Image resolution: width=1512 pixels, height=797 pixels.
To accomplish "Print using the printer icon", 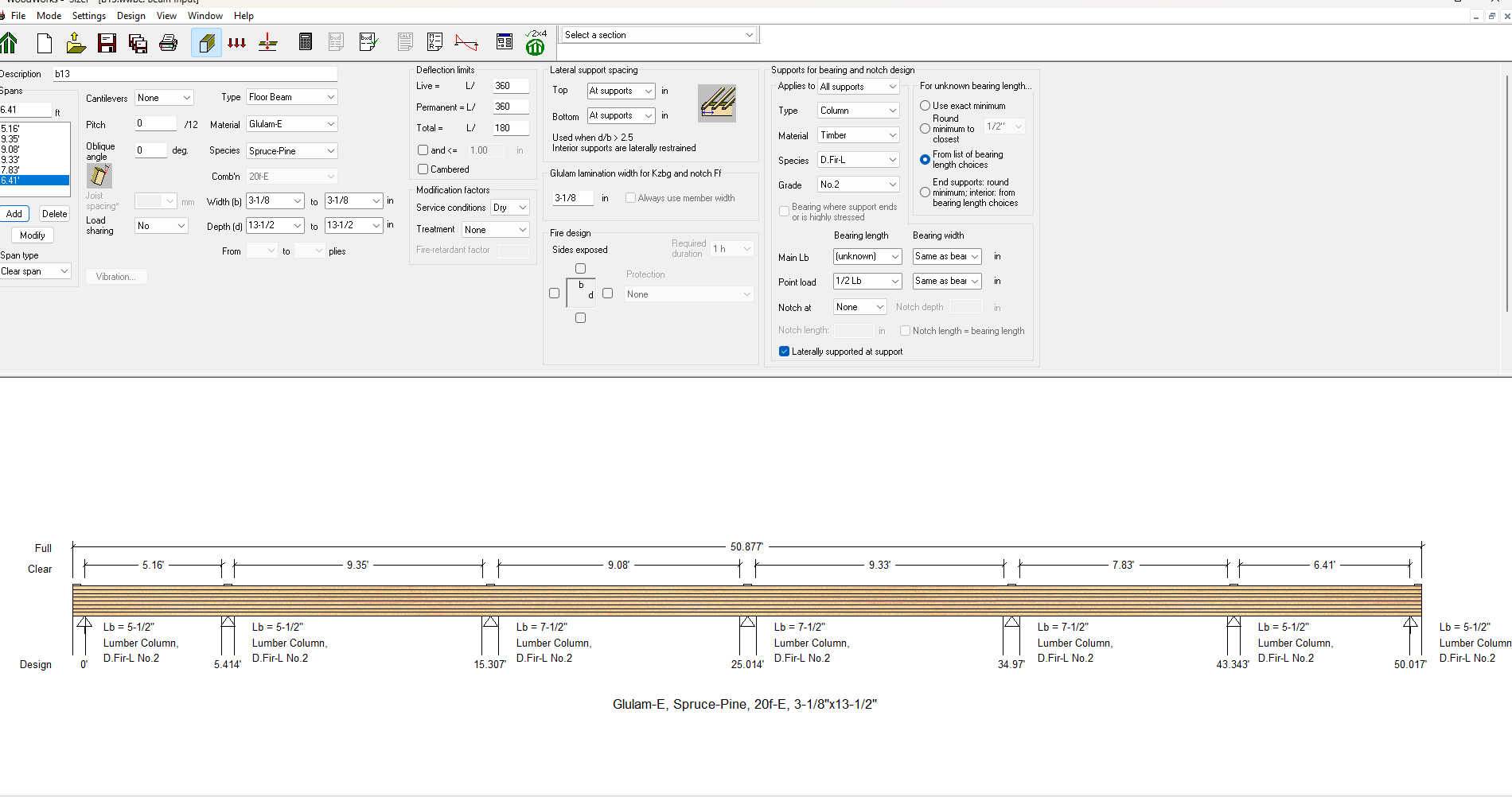I will 168,43.
